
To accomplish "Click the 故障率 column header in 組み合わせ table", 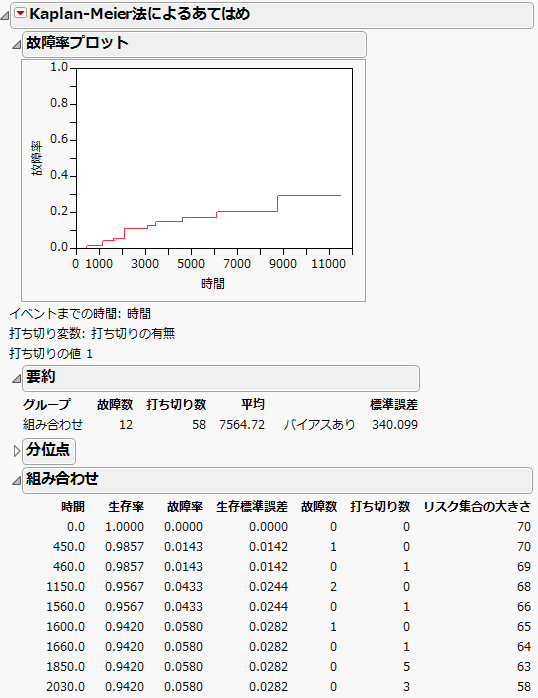I will point(185,506).
